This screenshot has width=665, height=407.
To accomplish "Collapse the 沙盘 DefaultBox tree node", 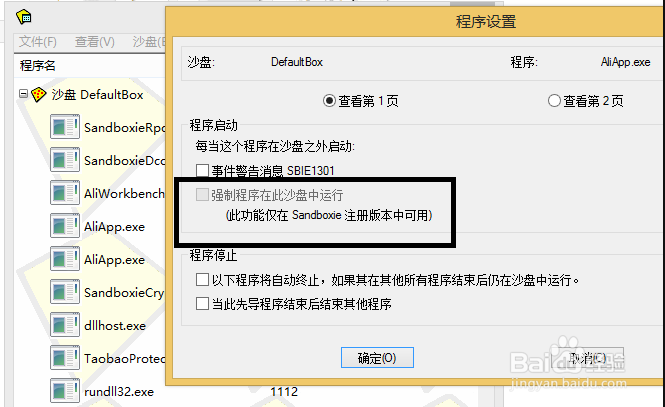I will coord(24,94).
